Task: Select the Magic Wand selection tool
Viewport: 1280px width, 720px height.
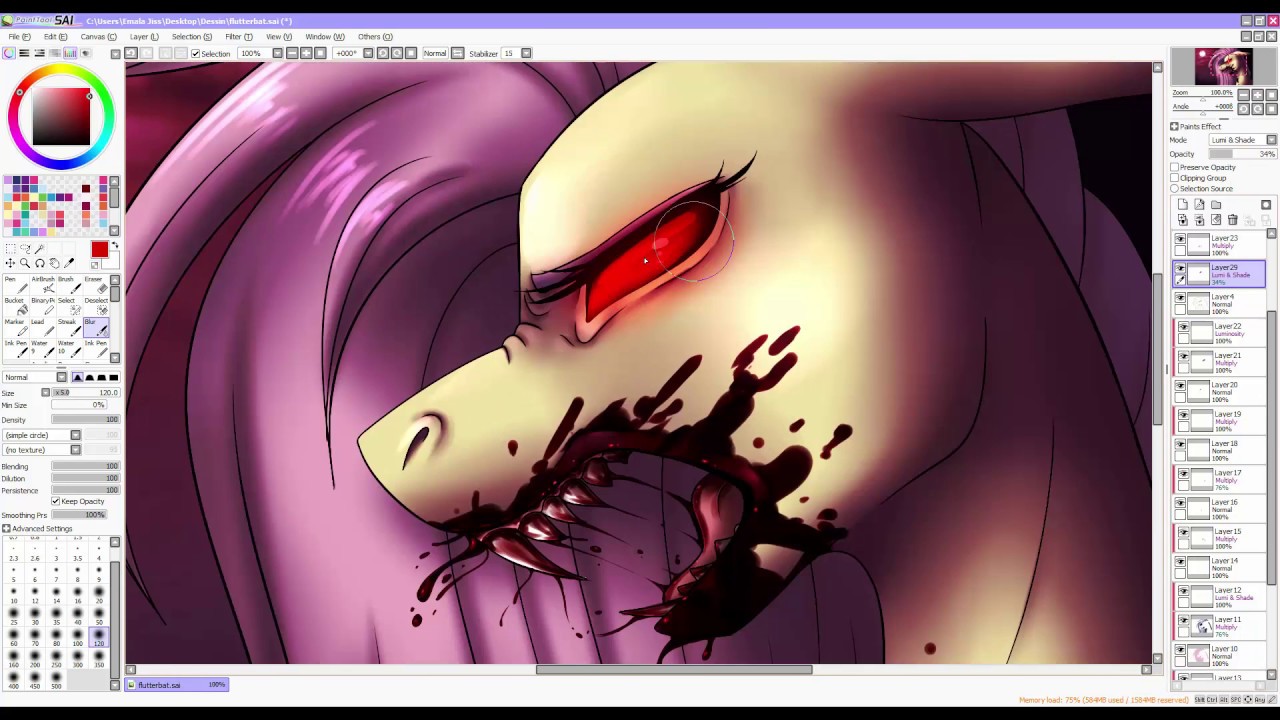Action: pyautogui.click(x=39, y=248)
